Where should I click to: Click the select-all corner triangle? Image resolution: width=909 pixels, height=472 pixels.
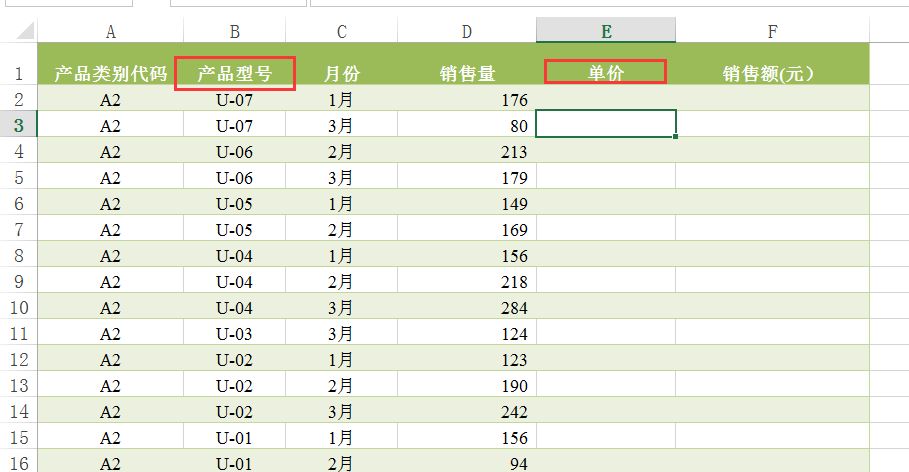click(x=26, y=30)
